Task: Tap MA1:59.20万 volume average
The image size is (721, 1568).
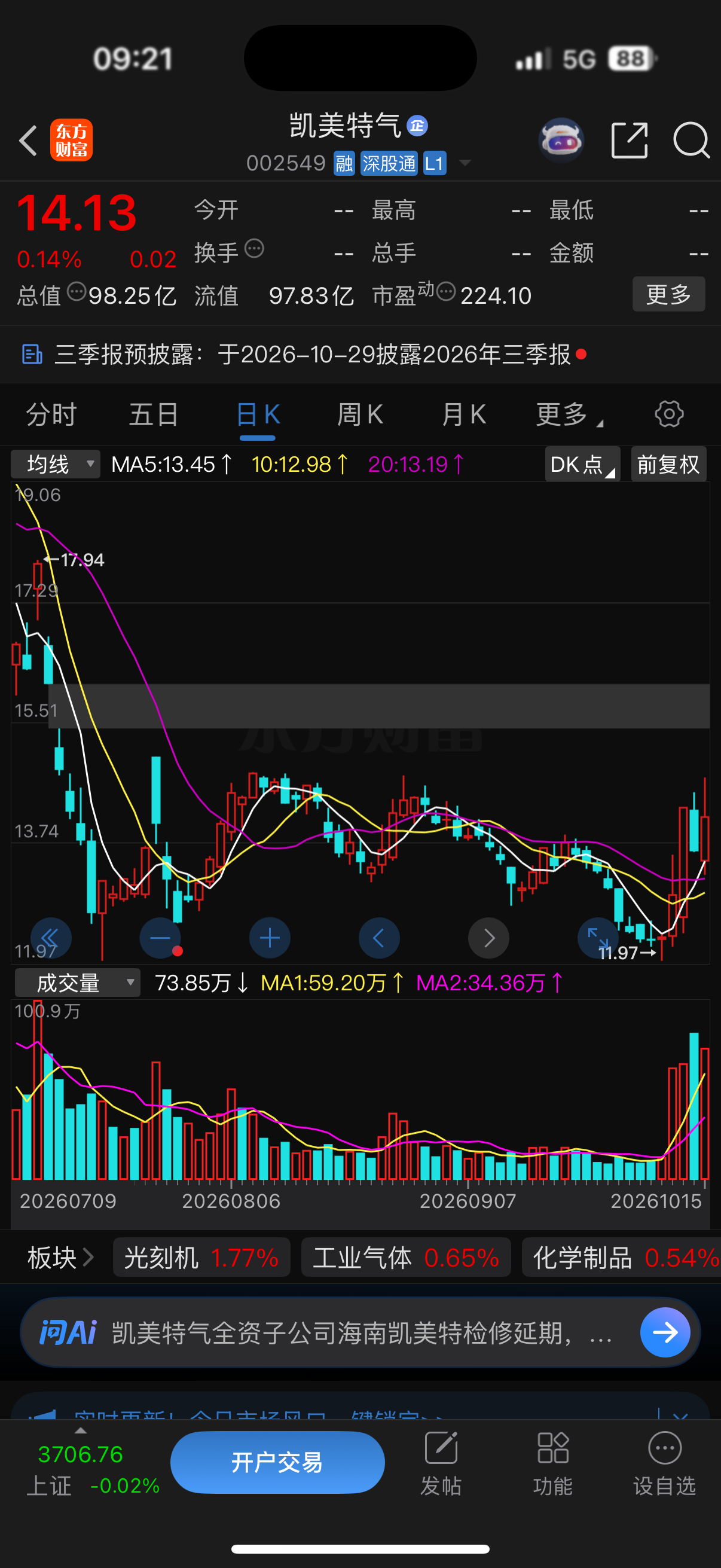Action: click(332, 983)
